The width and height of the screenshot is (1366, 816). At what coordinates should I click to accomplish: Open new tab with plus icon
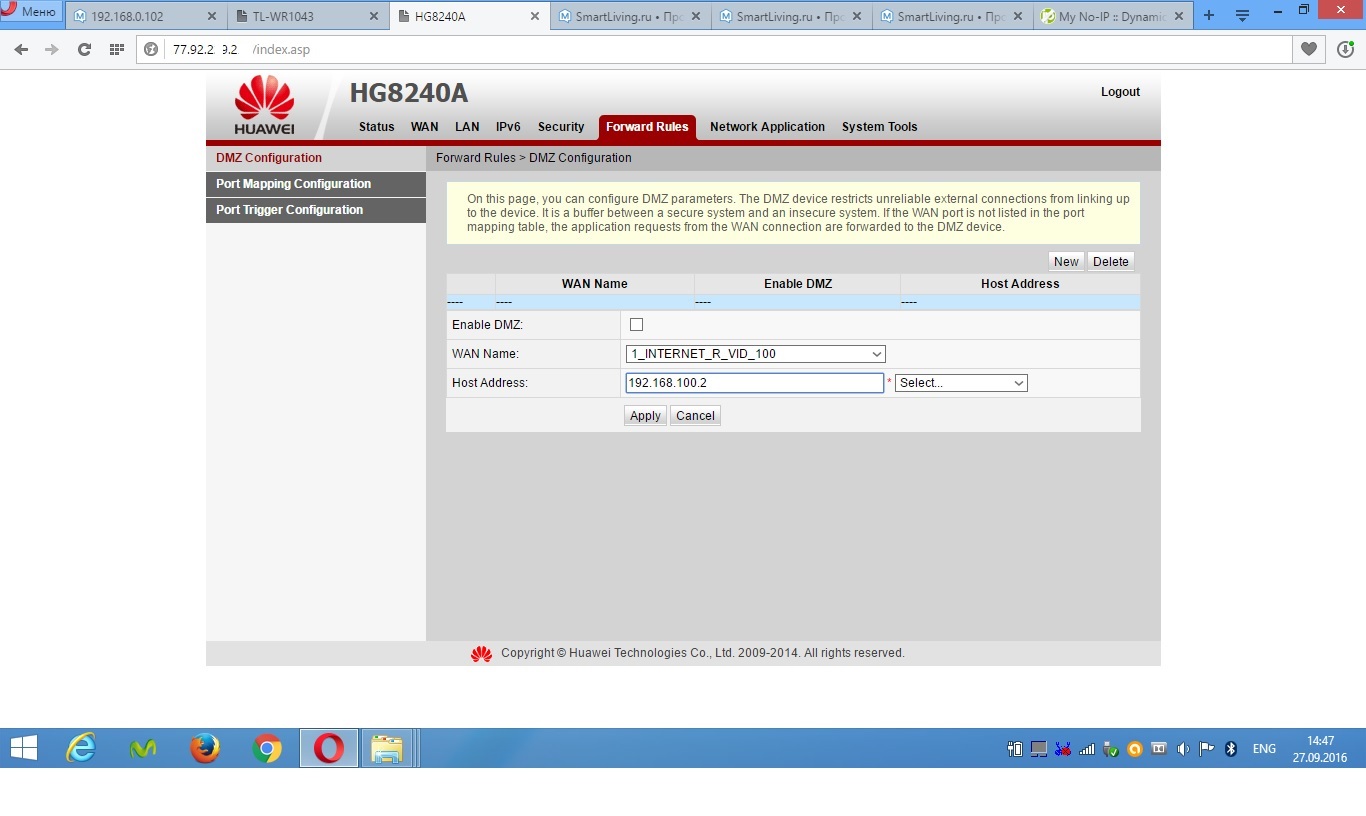(1209, 16)
